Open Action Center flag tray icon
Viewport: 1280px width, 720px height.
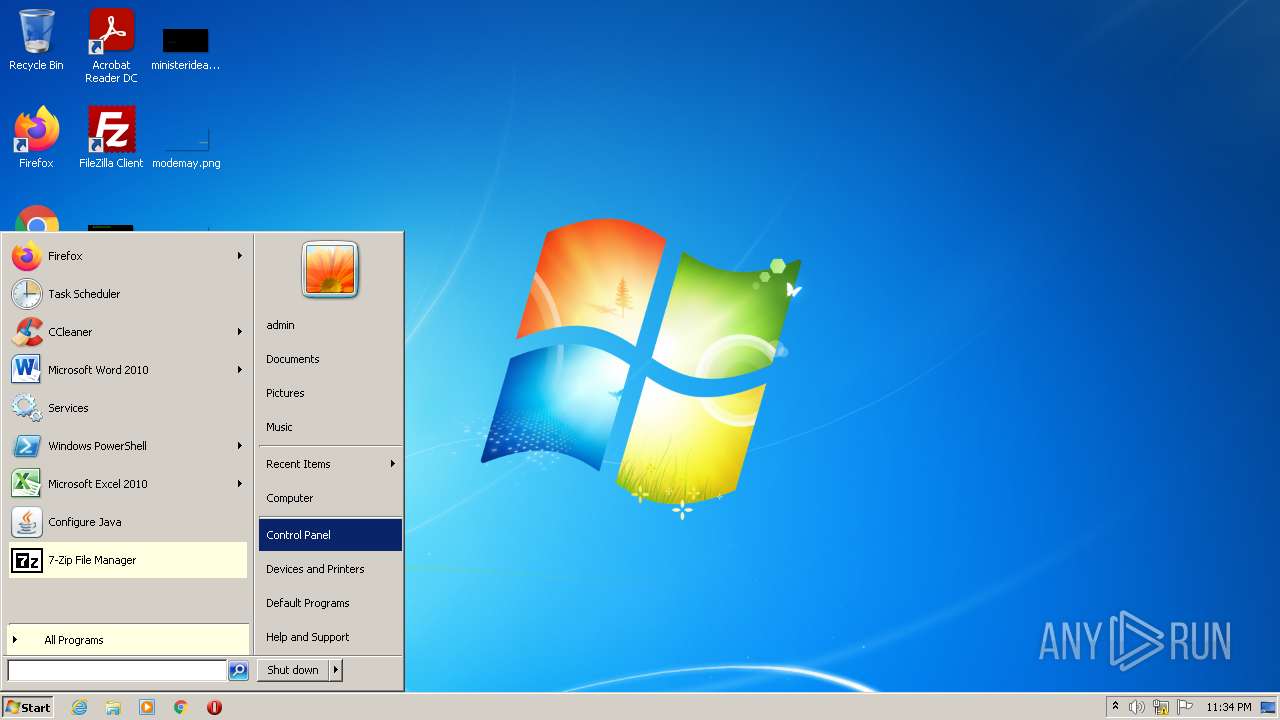coord(1185,707)
